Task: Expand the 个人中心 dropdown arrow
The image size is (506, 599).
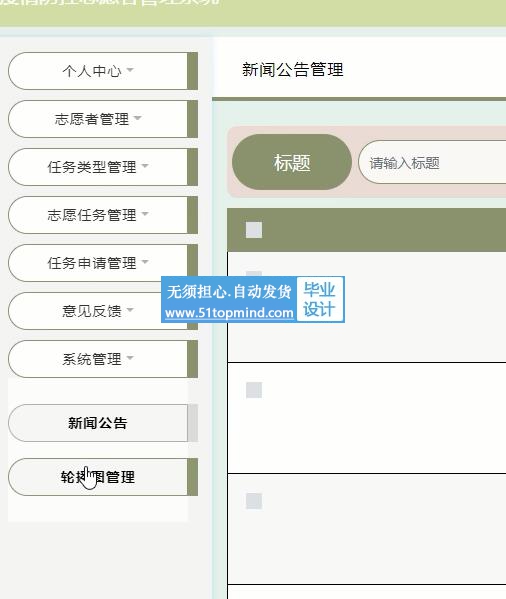Action: click(130, 70)
